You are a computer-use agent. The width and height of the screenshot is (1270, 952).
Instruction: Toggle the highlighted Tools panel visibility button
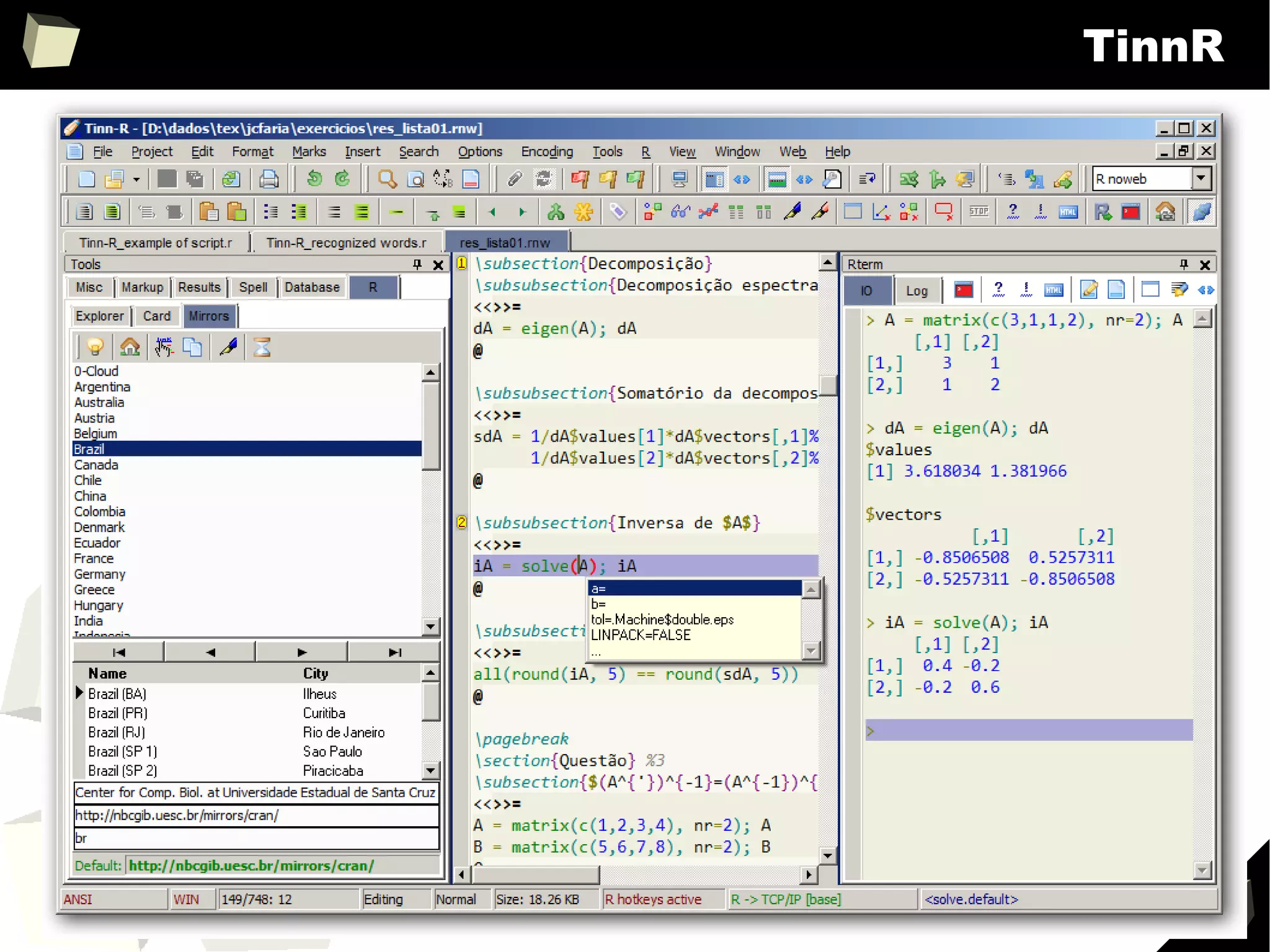tap(714, 179)
